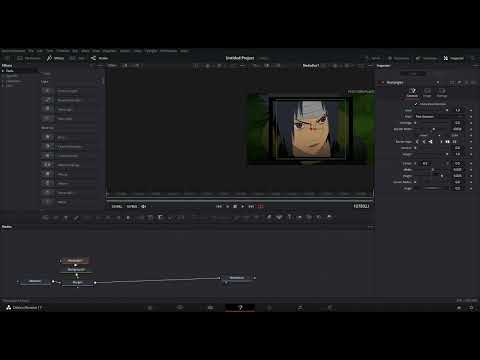Select the Controls tab in Inspector

412,93
